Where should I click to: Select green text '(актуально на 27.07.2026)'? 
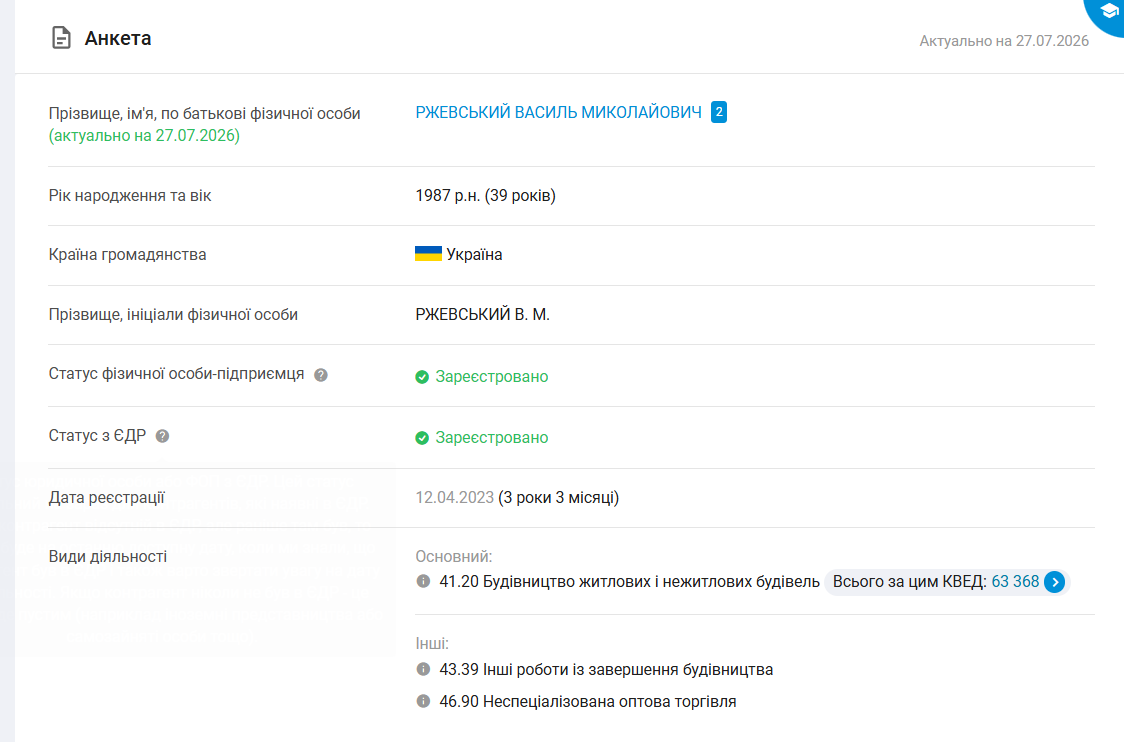click(x=144, y=135)
